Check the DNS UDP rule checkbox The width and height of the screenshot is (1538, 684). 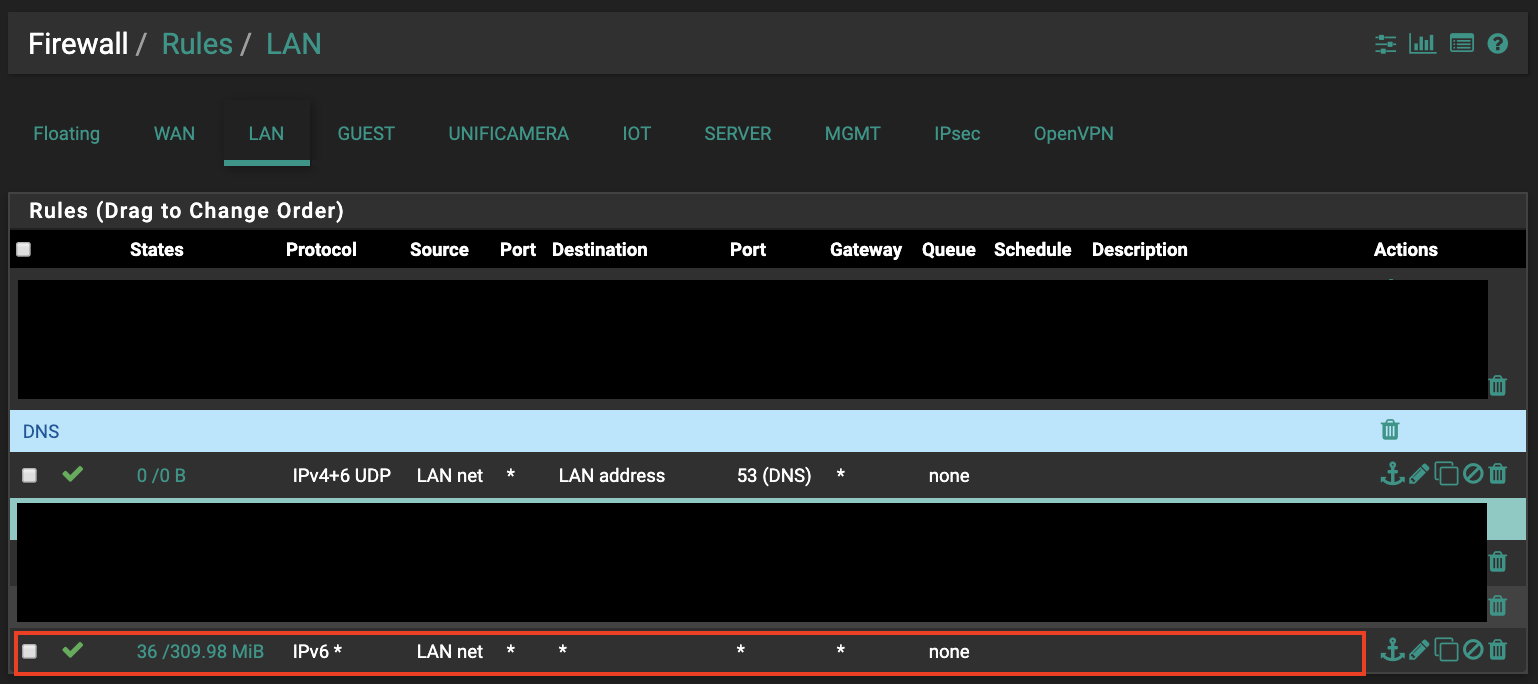click(x=30, y=476)
